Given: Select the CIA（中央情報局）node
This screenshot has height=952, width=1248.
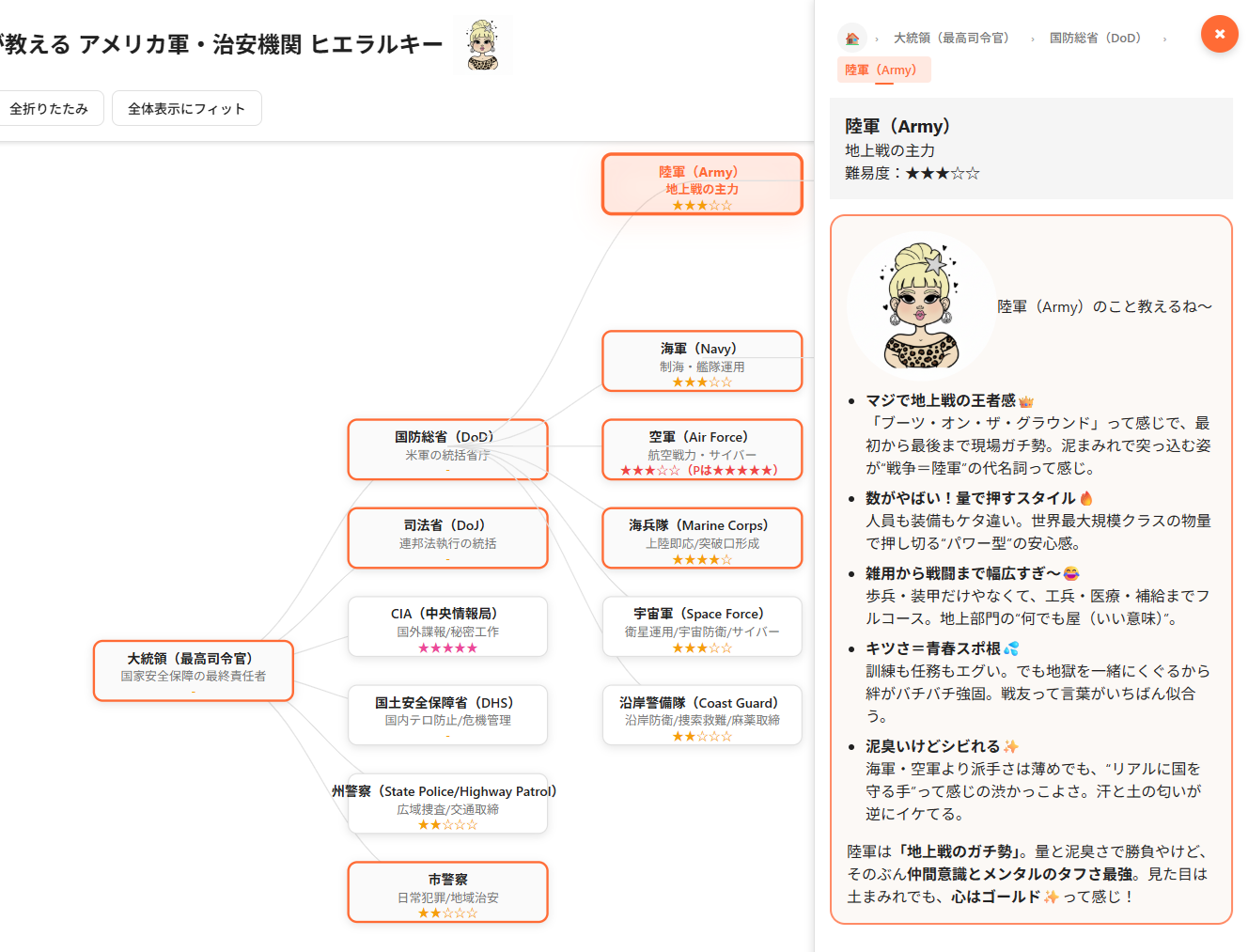Looking at the screenshot, I should (447, 627).
